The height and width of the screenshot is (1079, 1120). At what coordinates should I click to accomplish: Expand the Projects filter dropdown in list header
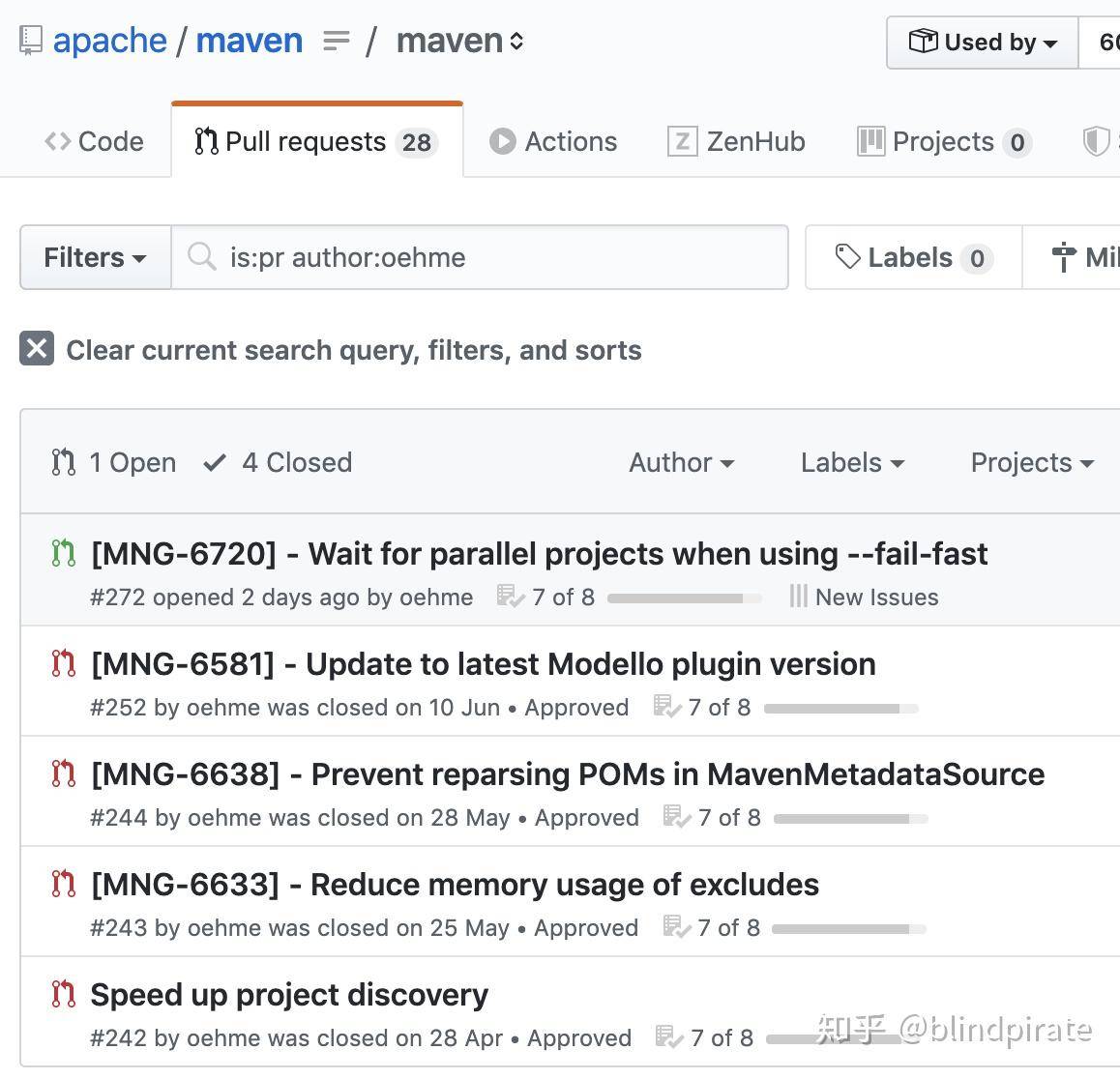pyautogui.click(x=1032, y=463)
